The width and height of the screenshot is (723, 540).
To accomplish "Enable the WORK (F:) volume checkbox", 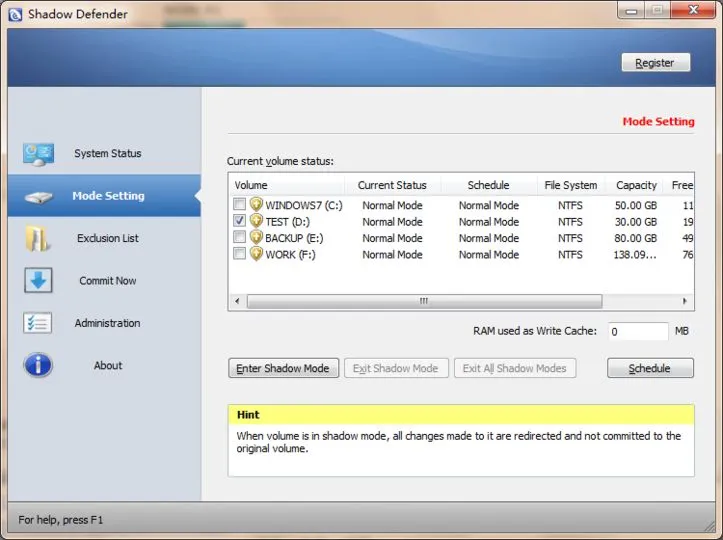I will tap(239, 254).
